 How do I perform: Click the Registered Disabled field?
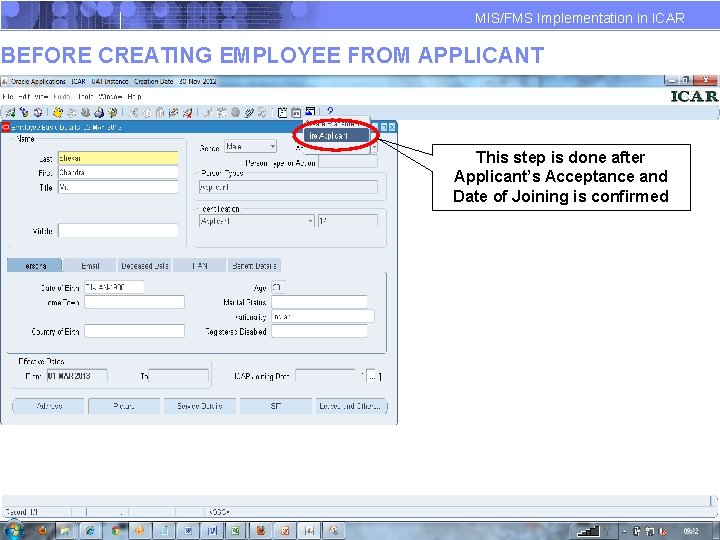[319, 331]
